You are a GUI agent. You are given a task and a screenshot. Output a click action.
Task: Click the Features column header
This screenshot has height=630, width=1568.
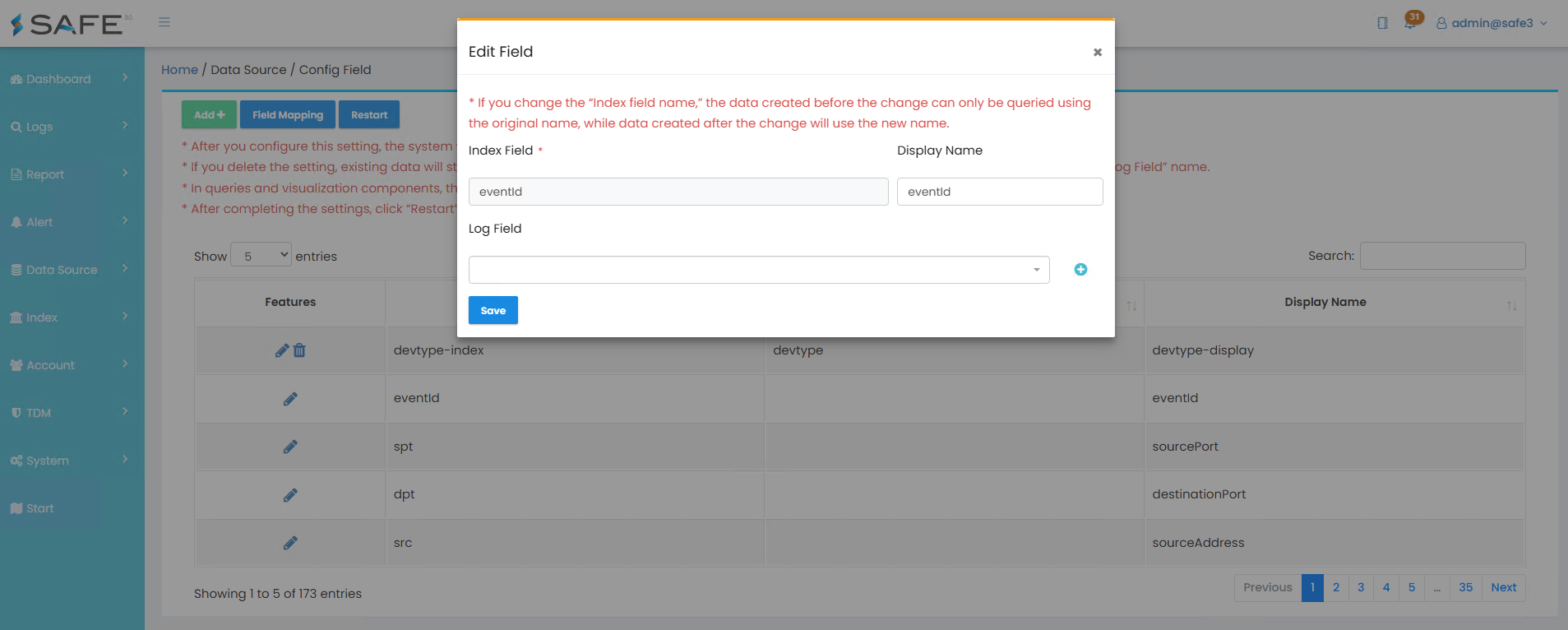pyautogui.click(x=290, y=302)
